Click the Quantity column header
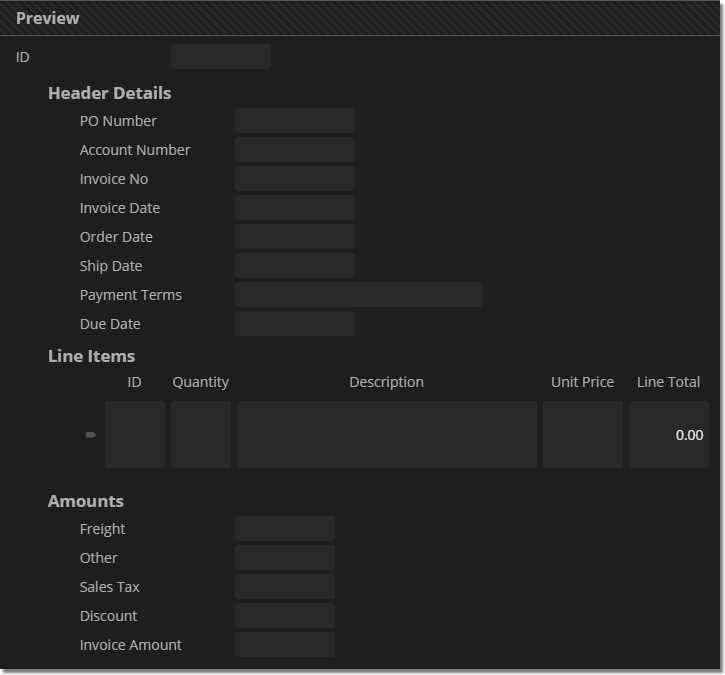 [x=201, y=382]
